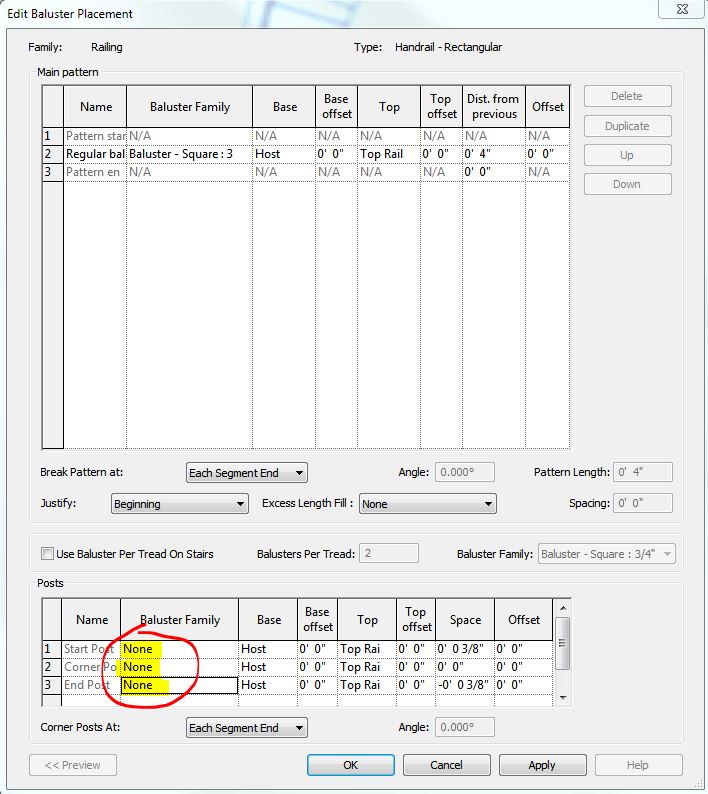Image resolution: width=708 pixels, height=794 pixels.
Task: Click Dist. from previous 0' 4" cell
Action: click(x=494, y=154)
